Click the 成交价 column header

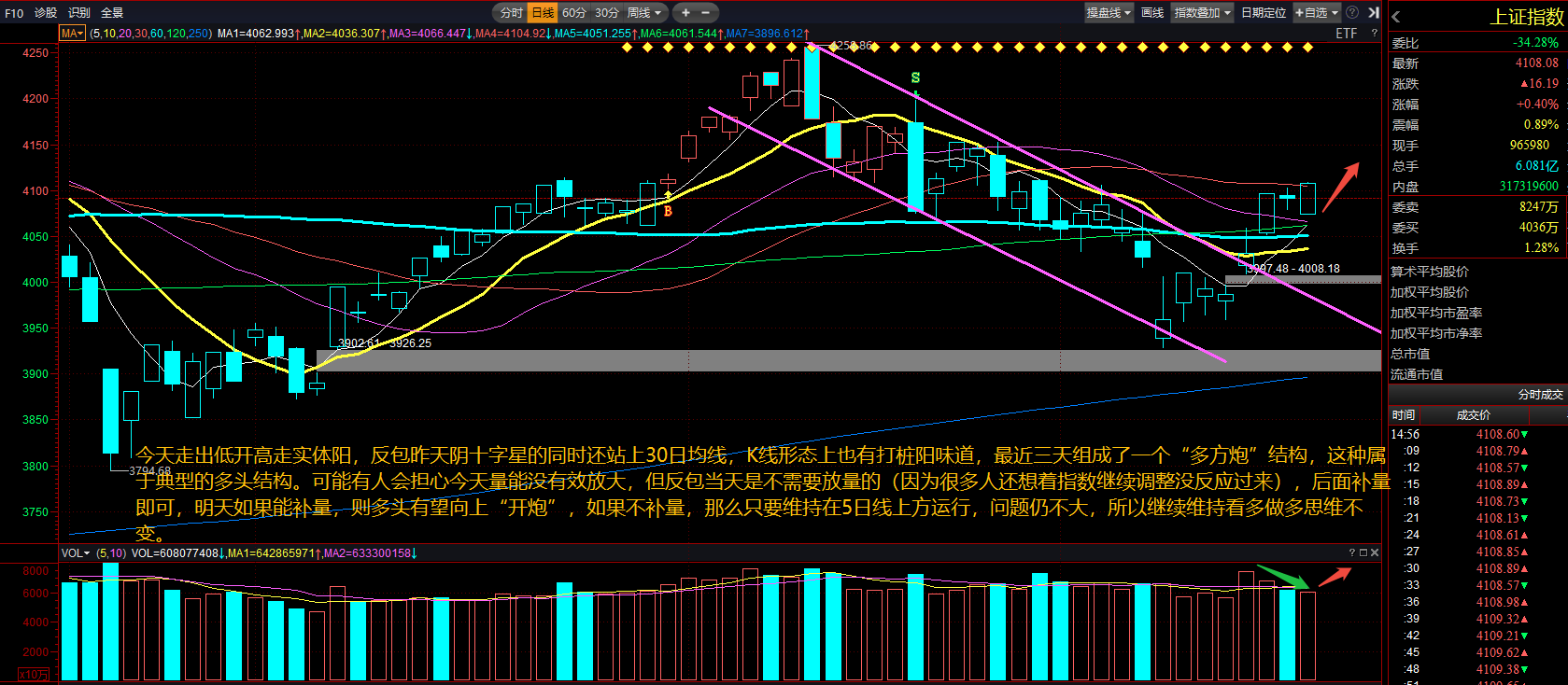(1474, 415)
